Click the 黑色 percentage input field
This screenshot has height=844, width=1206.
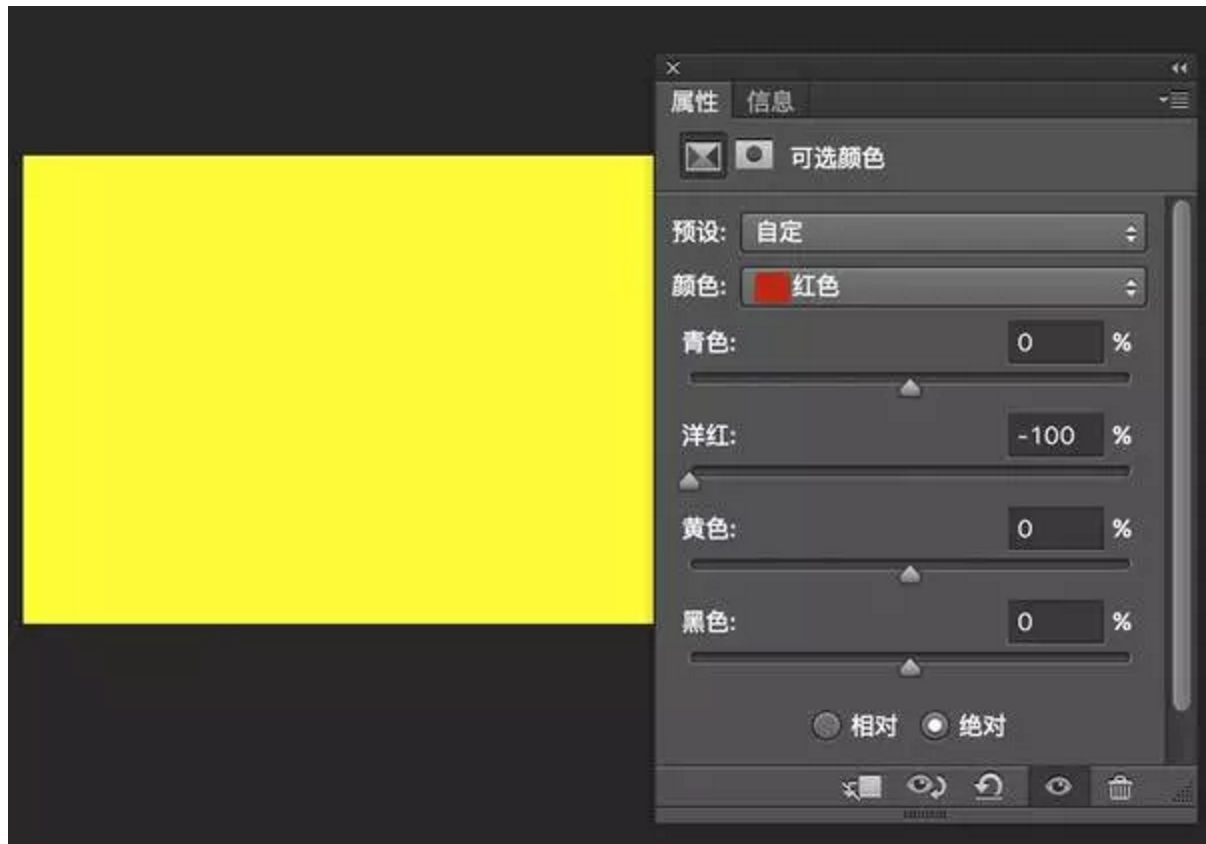point(1055,622)
